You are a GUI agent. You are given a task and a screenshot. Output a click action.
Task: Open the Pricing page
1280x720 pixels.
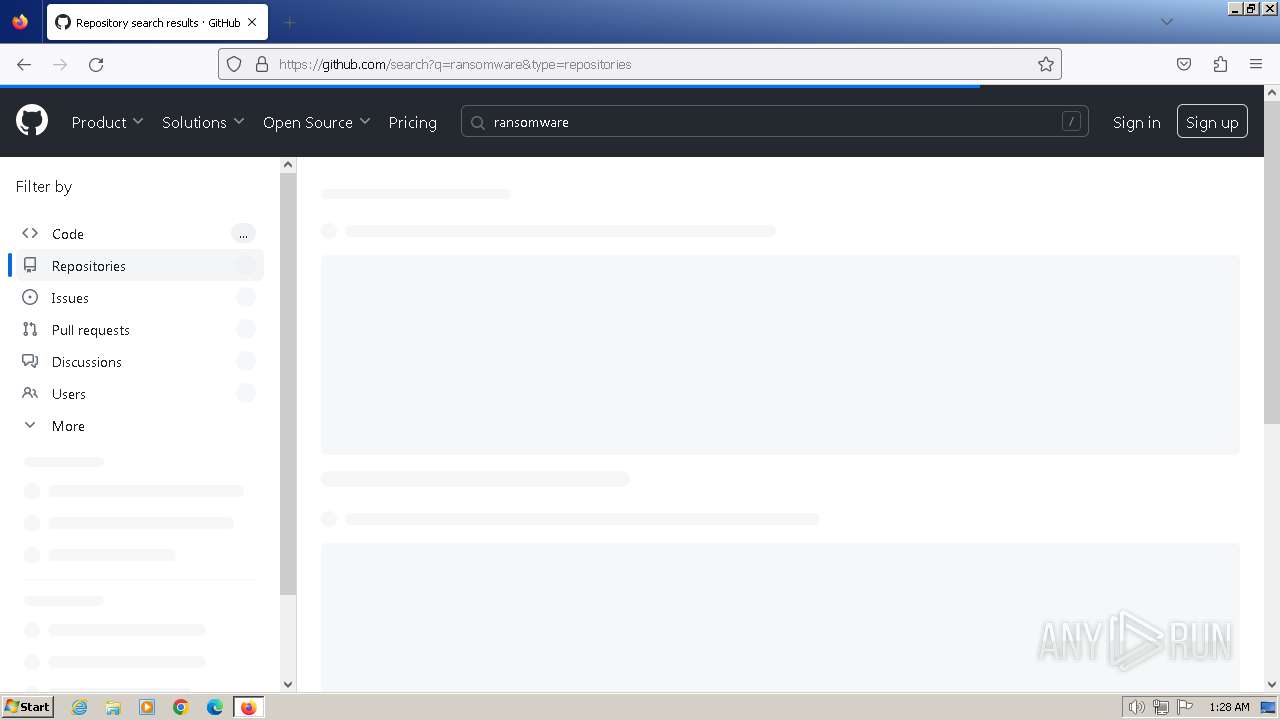coord(412,122)
